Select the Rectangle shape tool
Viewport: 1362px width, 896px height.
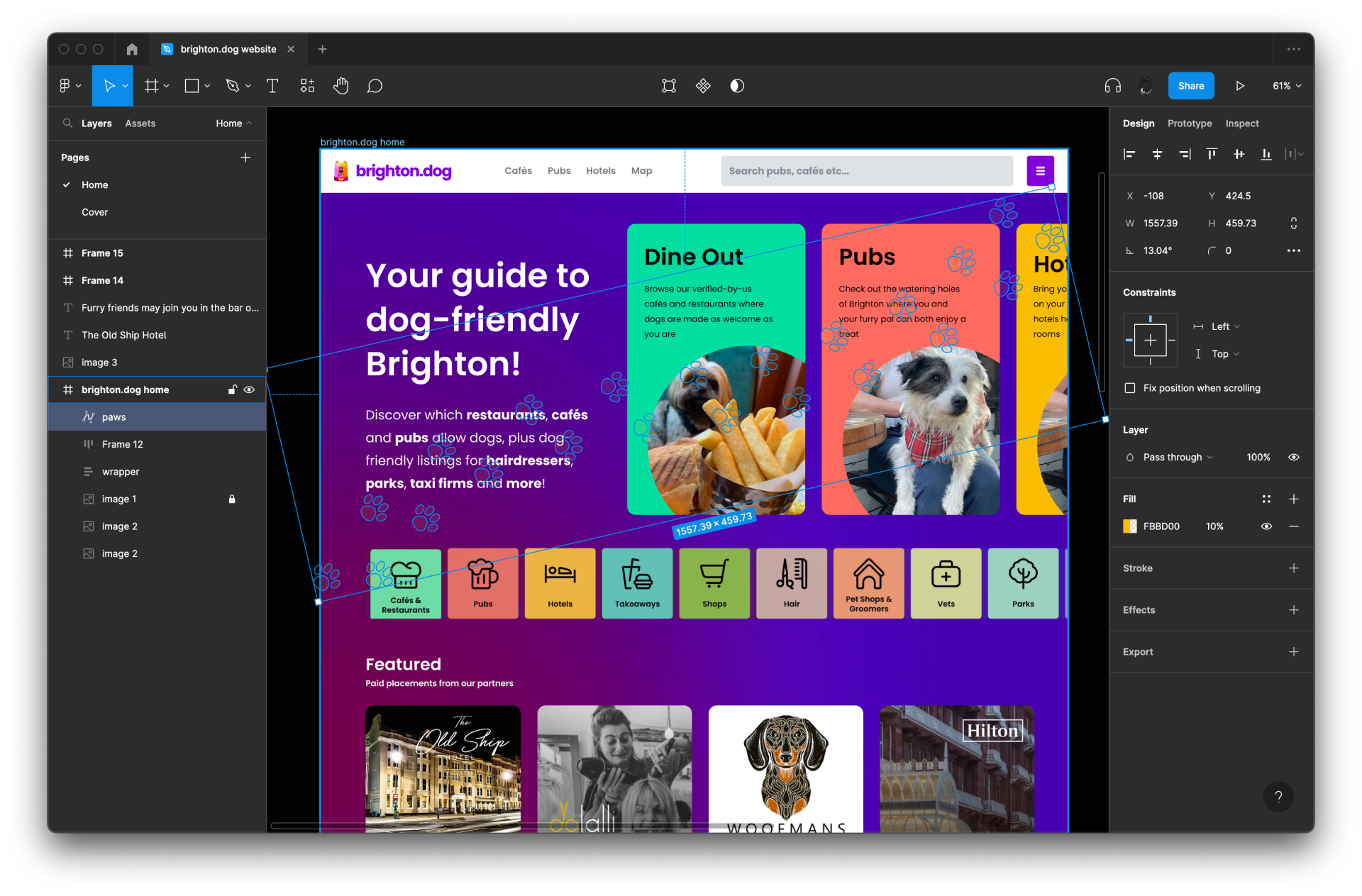(192, 86)
